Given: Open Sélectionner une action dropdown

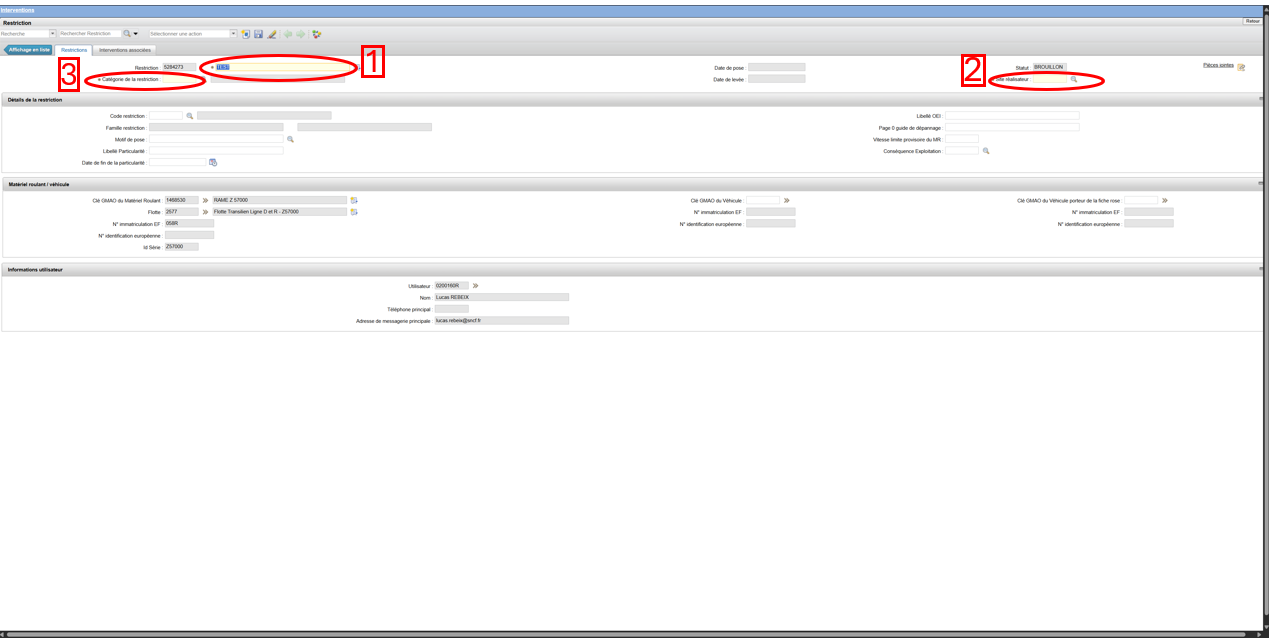Looking at the screenshot, I should [233, 33].
